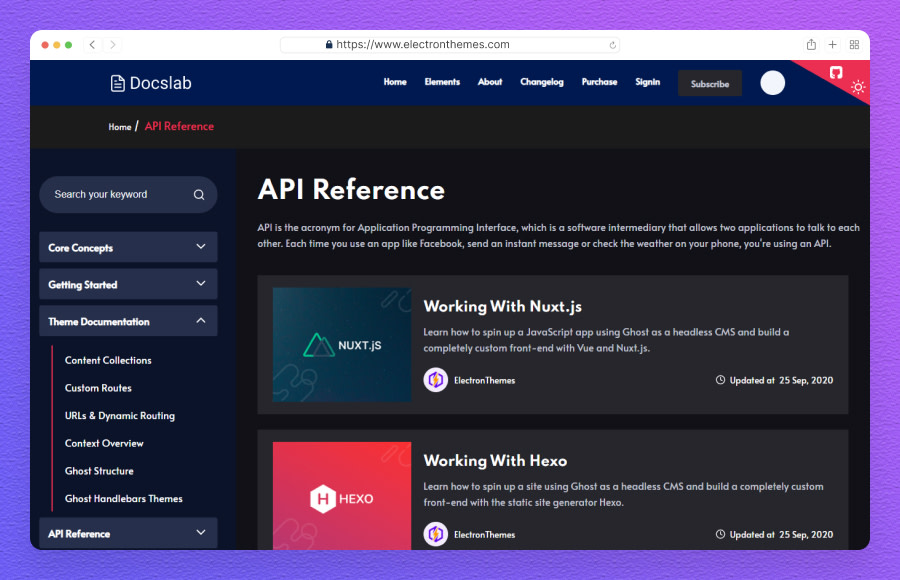
Task: Open the Changelog nav item
Action: pos(542,82)
